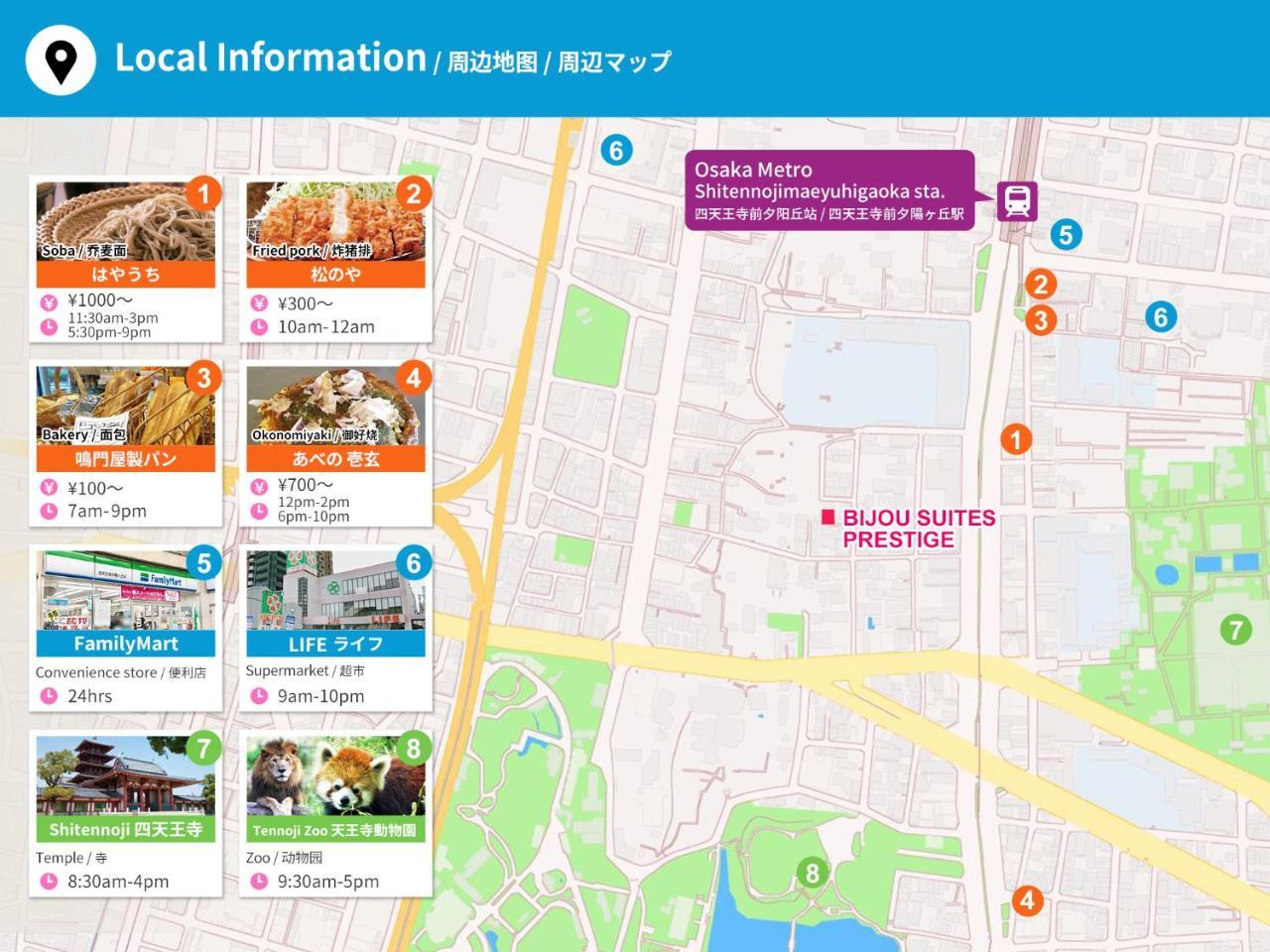Screen dimensions: 1270x952
Task: Click blue 6 marker right of orange 3 marker
Action: [x=1161, y=317]
